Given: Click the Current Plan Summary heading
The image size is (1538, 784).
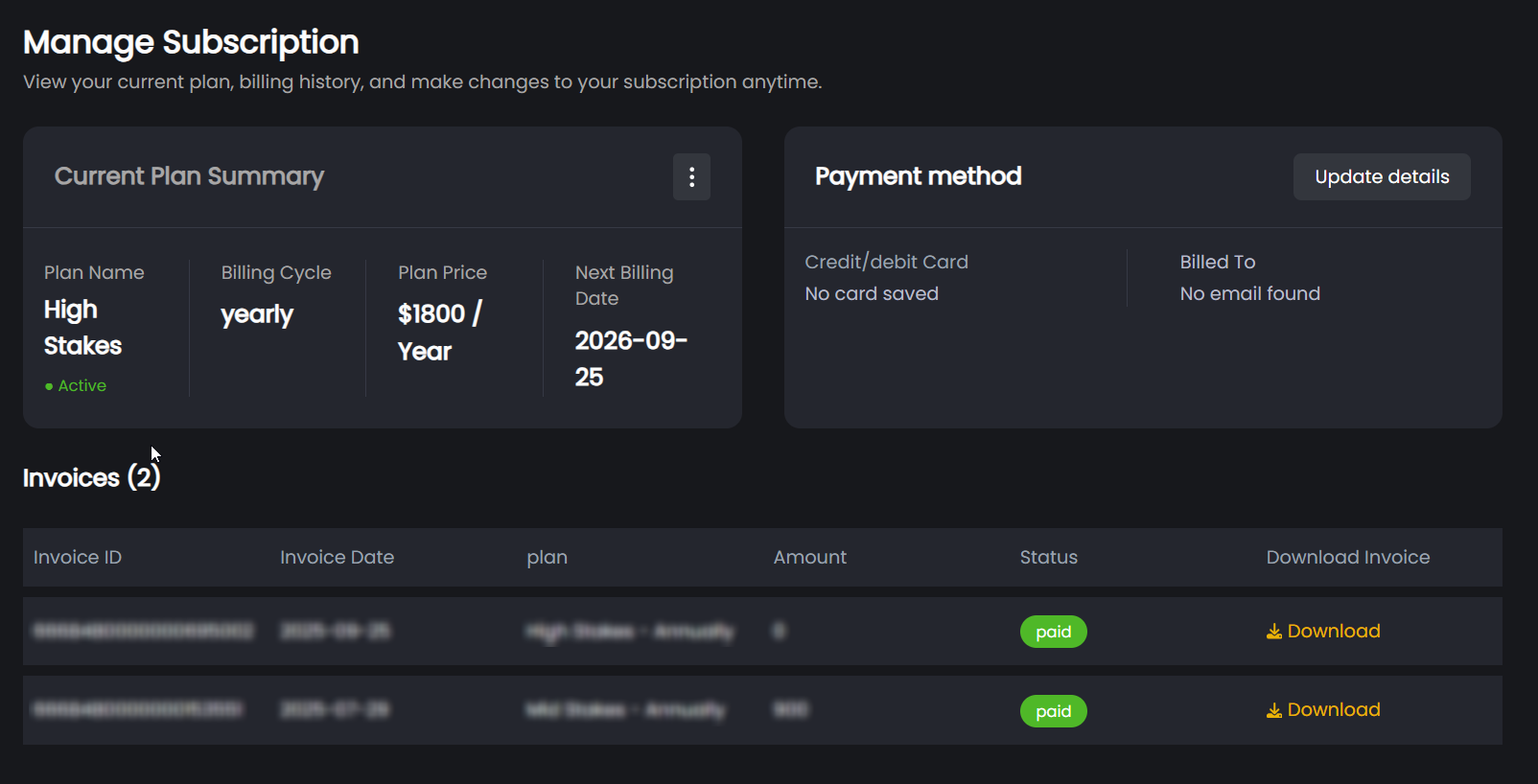Looking at the screenshot, I should (x=189, y=176).
